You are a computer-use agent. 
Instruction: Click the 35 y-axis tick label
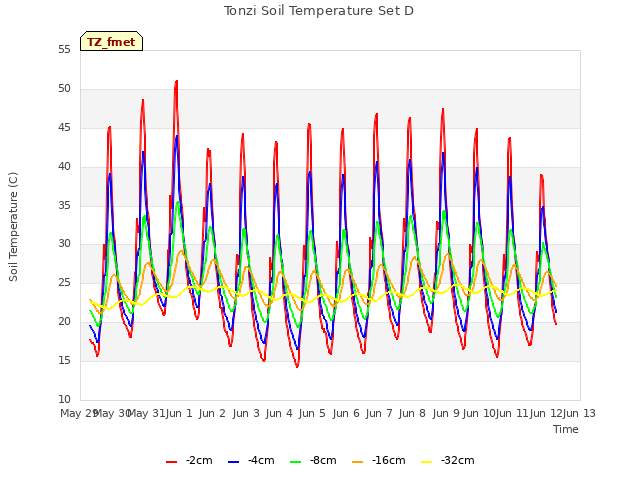[64, 205]
